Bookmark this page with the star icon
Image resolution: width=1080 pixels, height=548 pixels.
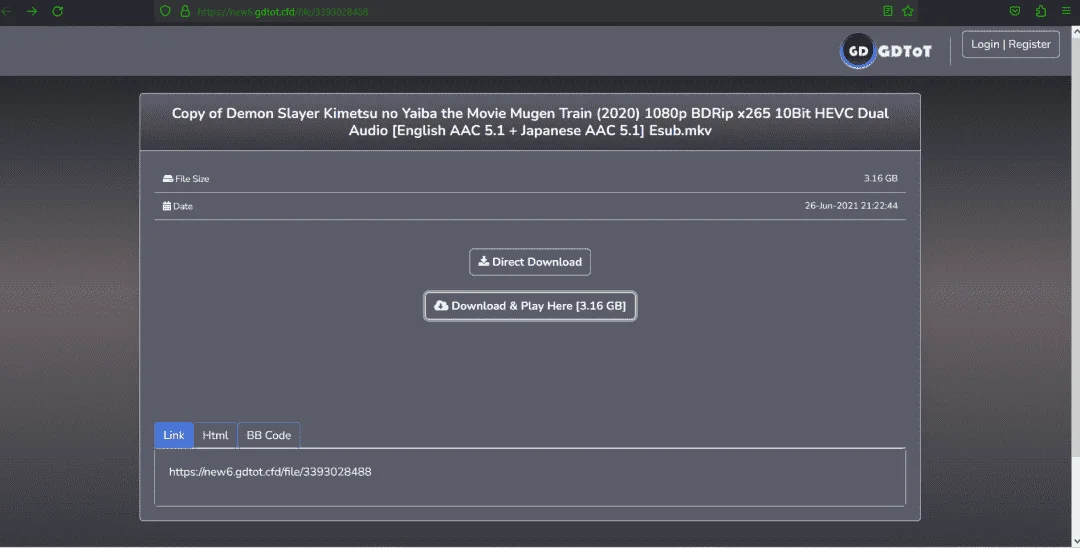pyautogui.click(x=908, y=11)
